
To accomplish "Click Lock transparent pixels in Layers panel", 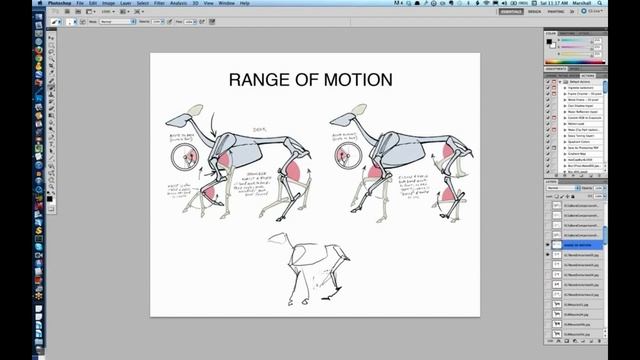I will 556,196.
